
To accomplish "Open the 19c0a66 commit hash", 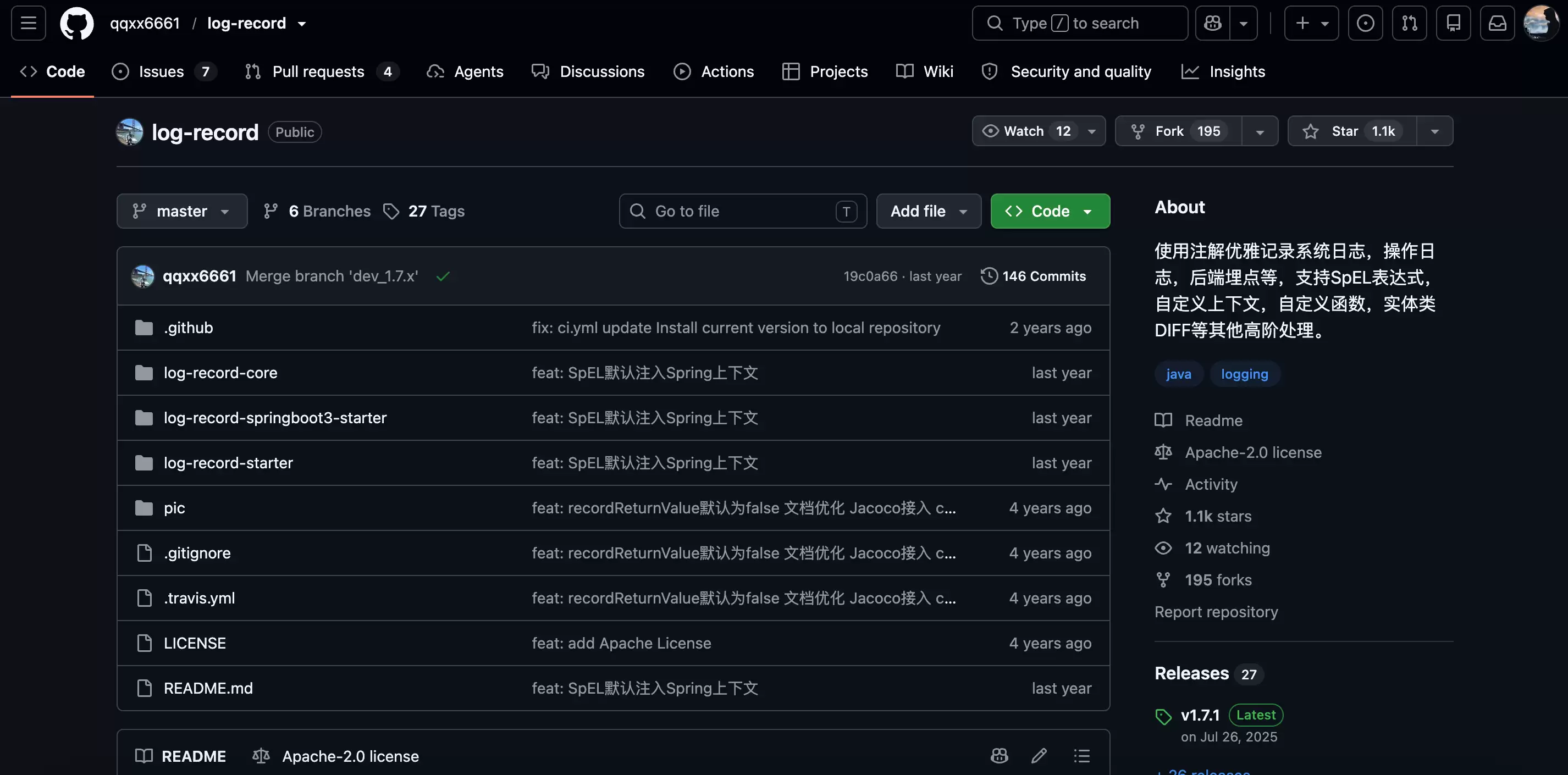I will coord(870,276).
